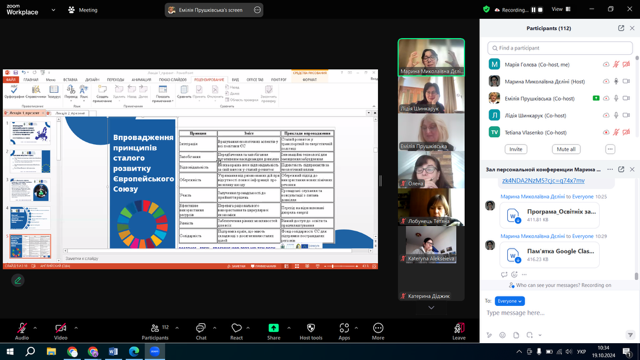The image size is (640, 360).
Task: Click the annotate pencil icon
Action: point(18,280)
